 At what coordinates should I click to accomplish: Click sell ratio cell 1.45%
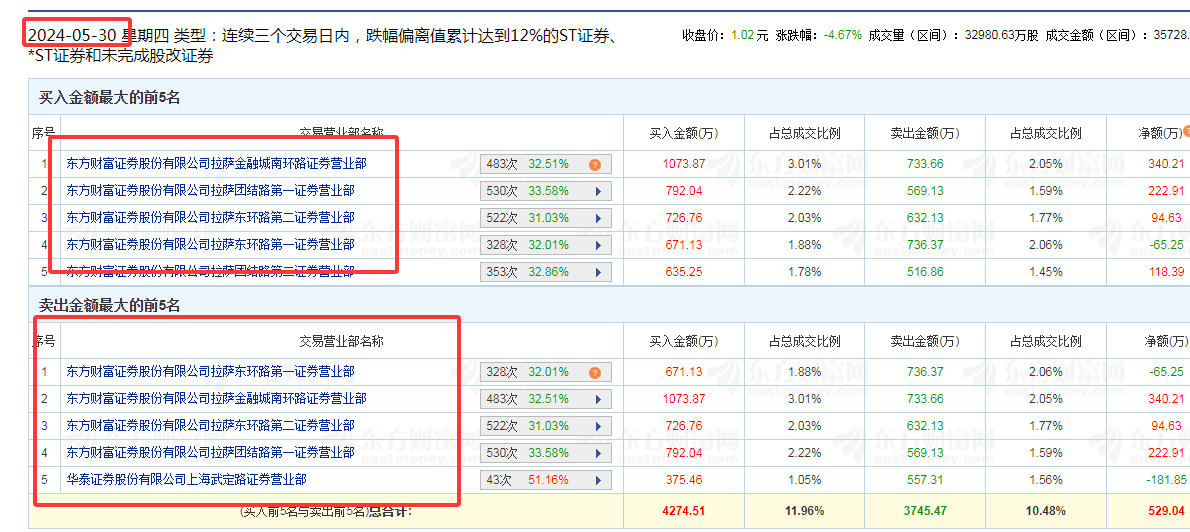click(x=1046, y=272)
